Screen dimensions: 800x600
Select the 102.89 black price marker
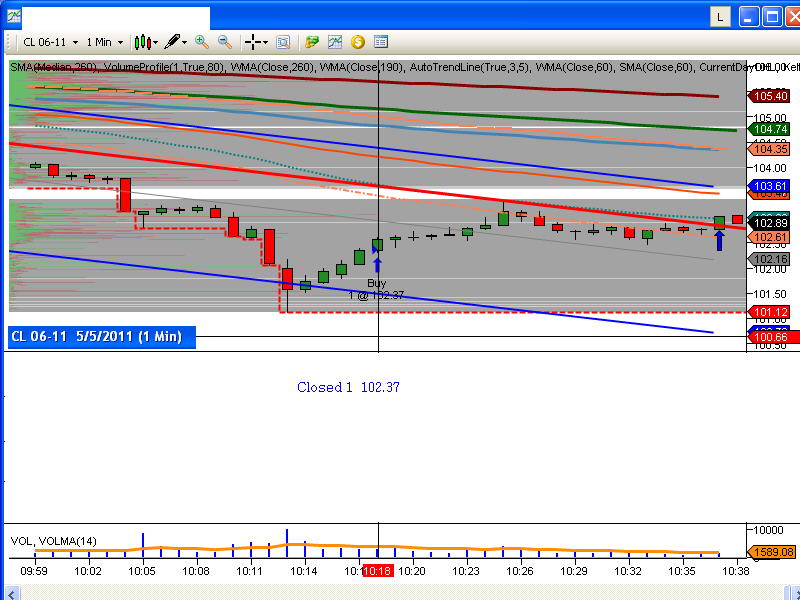(x=768, y=223)
